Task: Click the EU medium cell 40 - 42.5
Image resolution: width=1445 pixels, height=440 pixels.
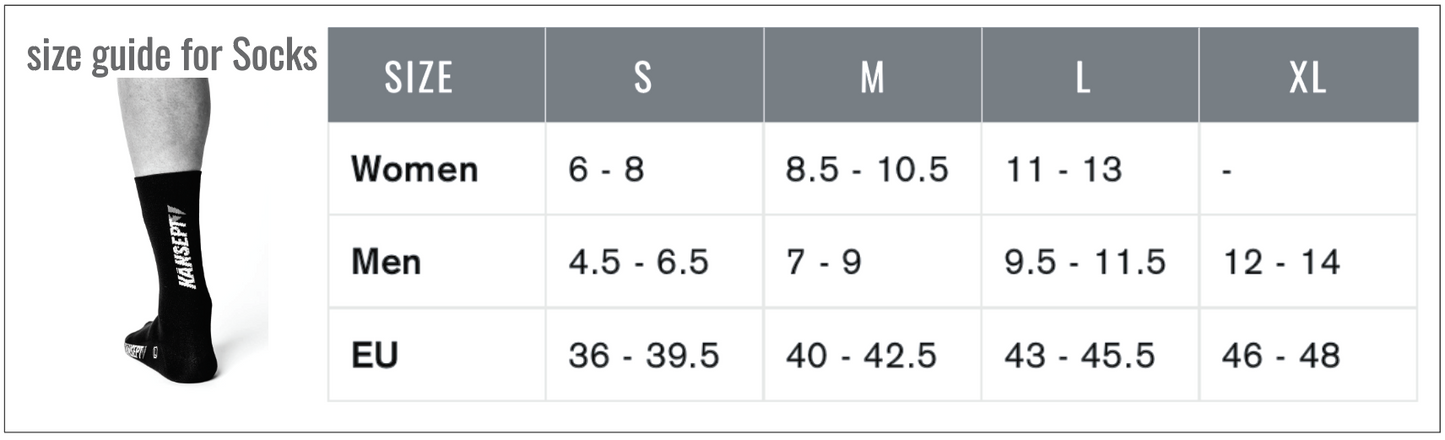Action: coord(861,355)
